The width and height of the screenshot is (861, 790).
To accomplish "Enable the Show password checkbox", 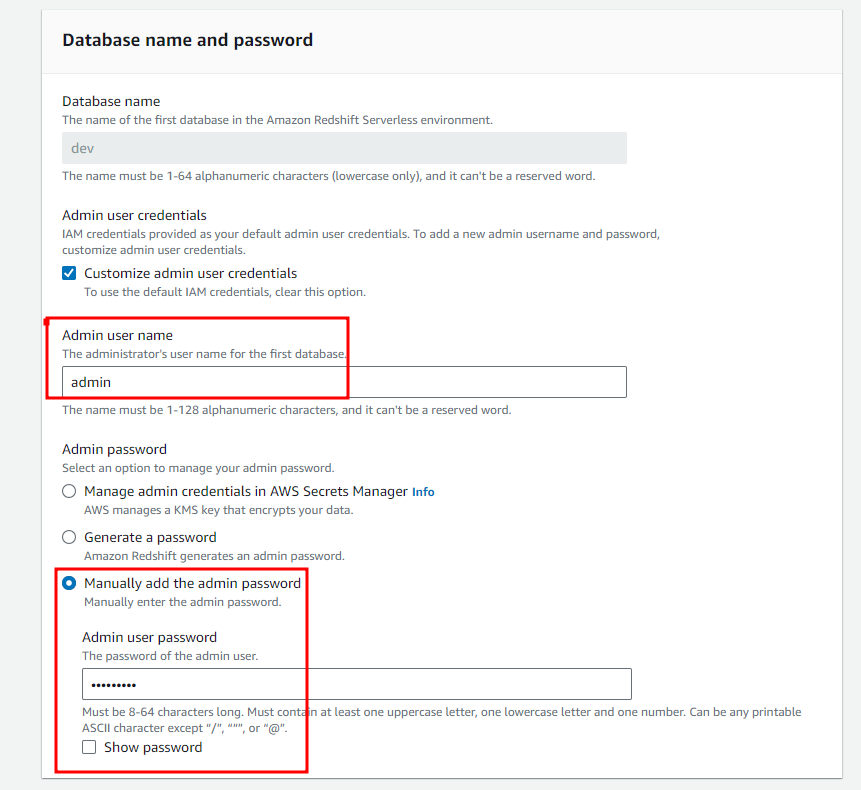I will (89, 747).
